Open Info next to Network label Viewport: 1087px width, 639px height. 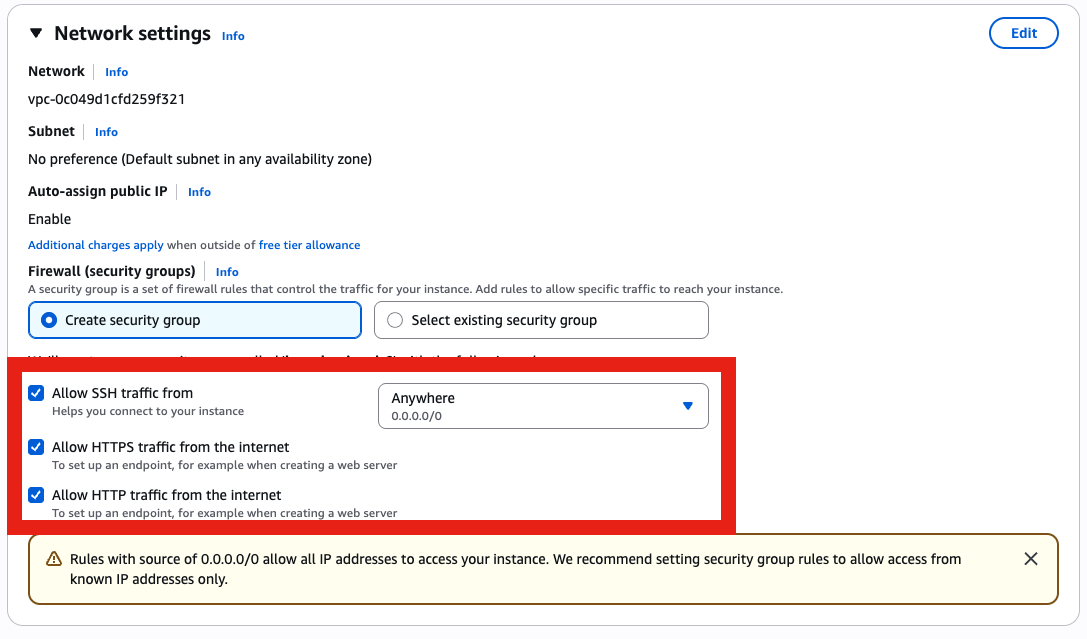click(116, 72)
